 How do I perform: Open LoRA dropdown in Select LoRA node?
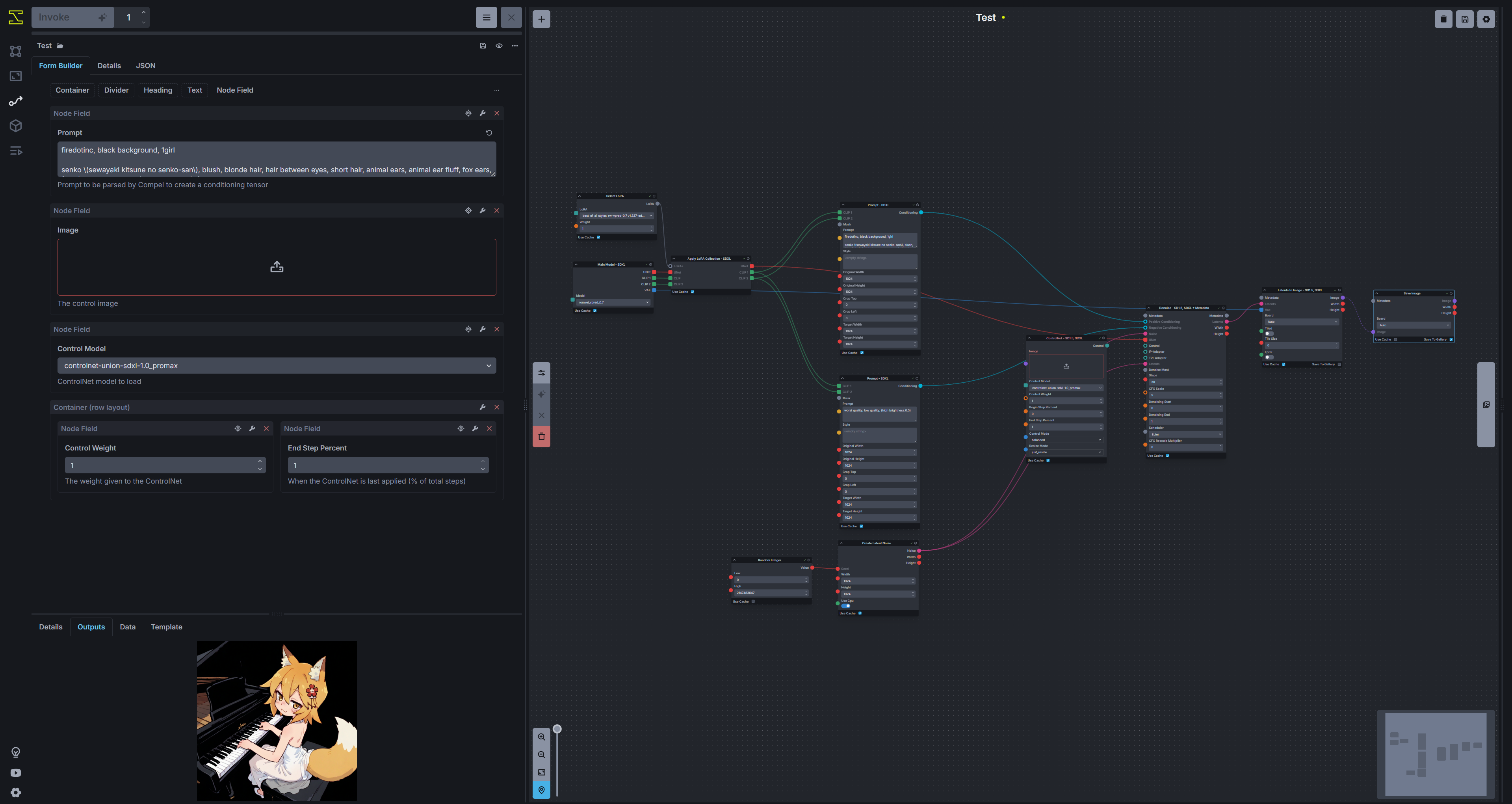(x=616, y=216)
